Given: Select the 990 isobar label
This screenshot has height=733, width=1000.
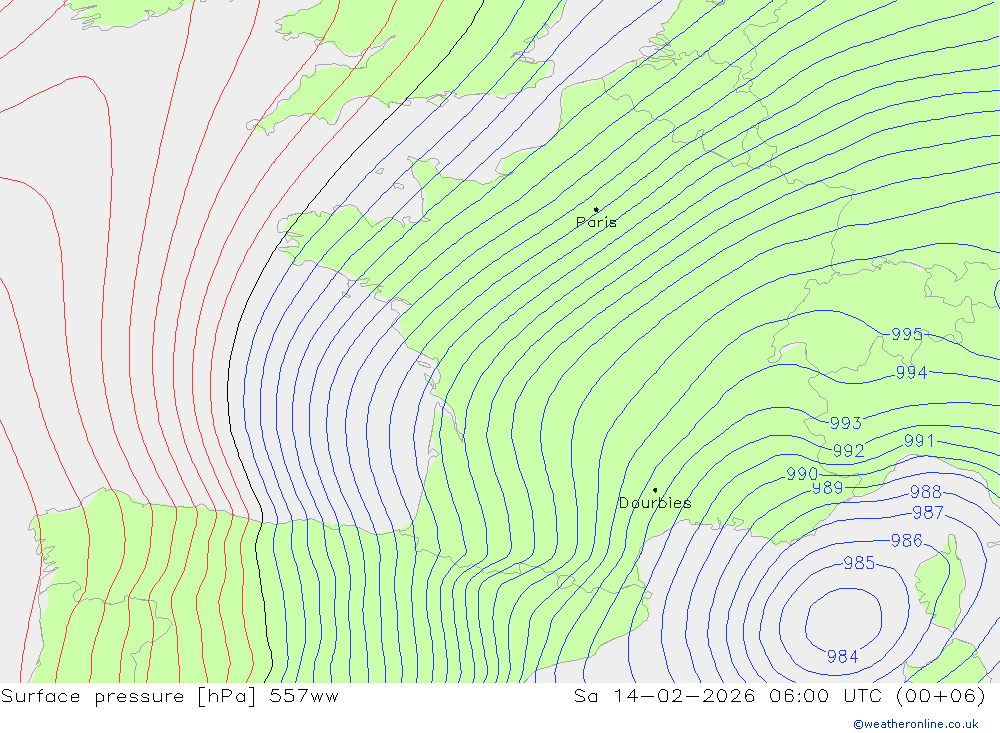Looking at the screenshot, I should click(802, 474).
